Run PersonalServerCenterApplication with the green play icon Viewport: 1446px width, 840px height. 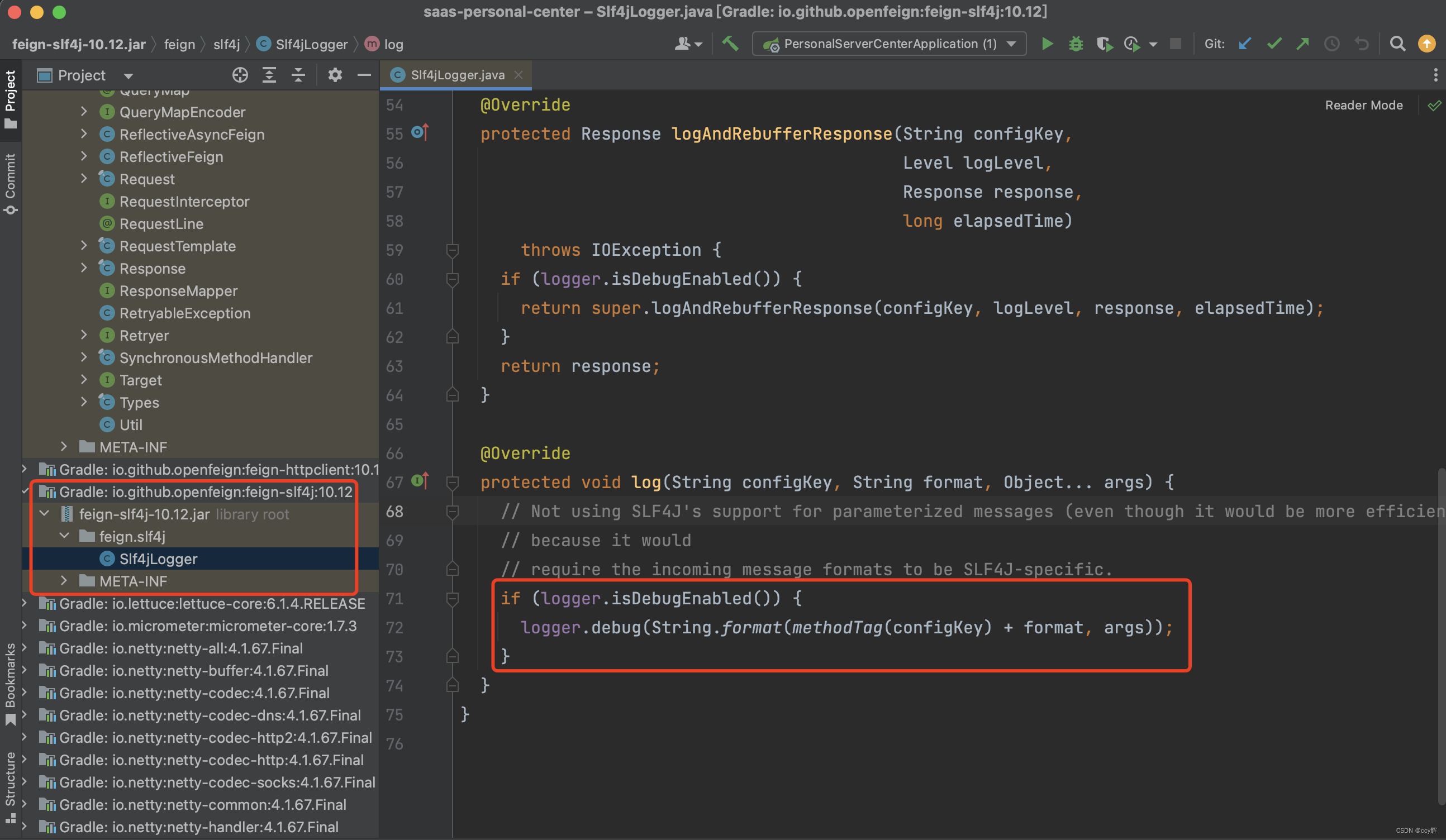[x=1047, y=44]
